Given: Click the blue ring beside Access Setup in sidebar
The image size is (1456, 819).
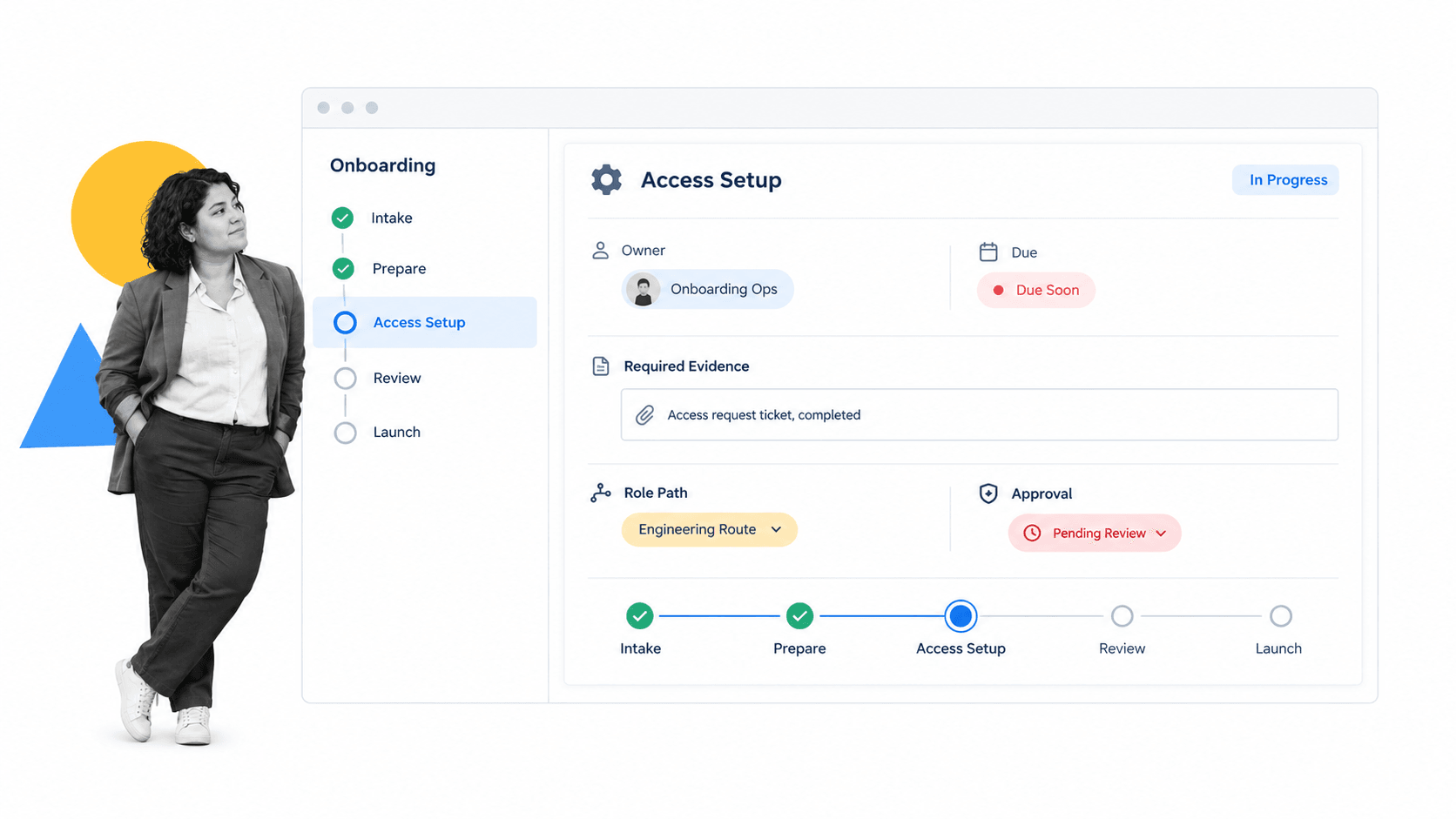Looking at the screenshot, I should tap(345, 323).
